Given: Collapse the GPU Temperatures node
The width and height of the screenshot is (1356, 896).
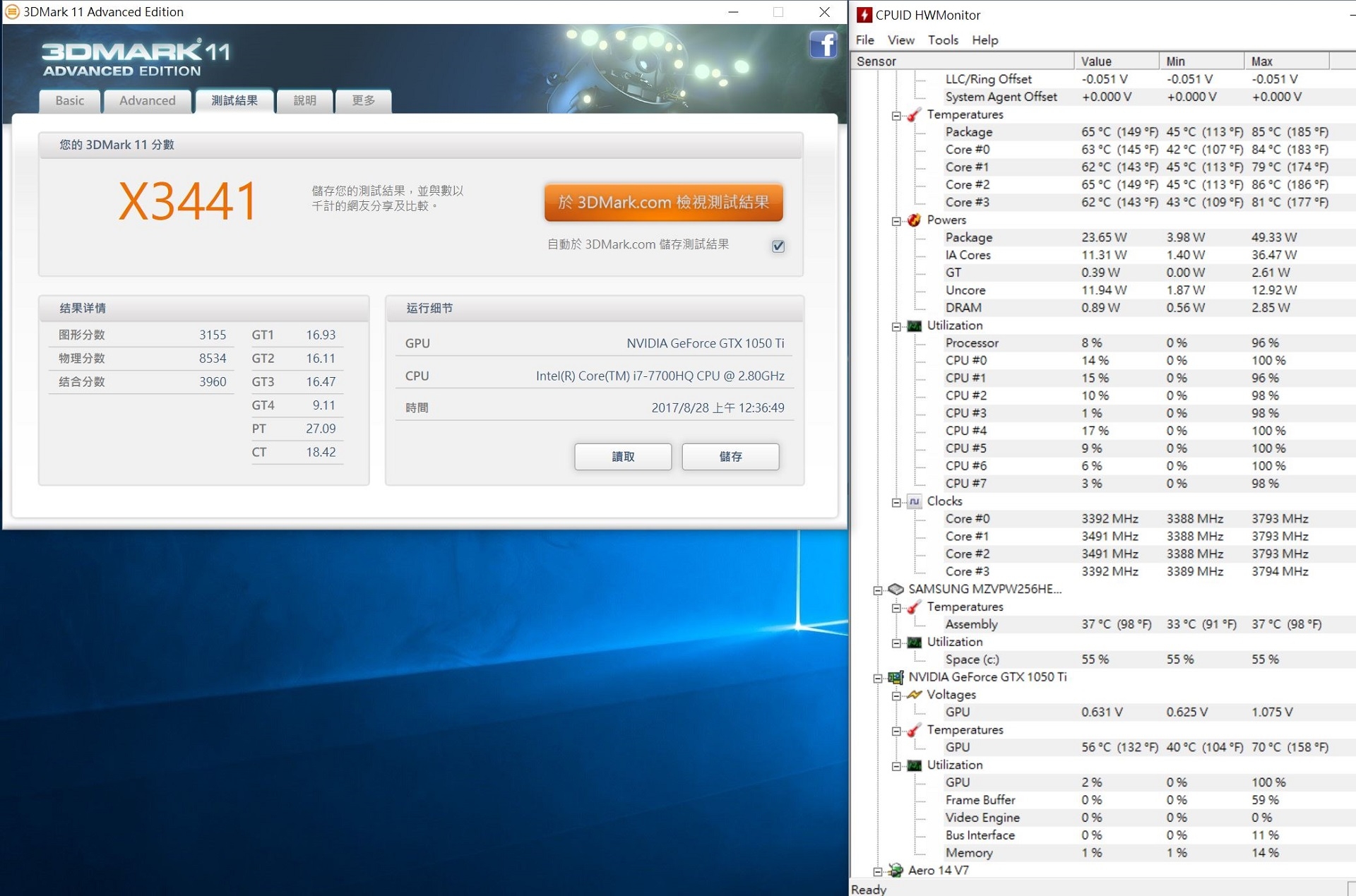Looking at the screenshot, I should tap(896, 731).
